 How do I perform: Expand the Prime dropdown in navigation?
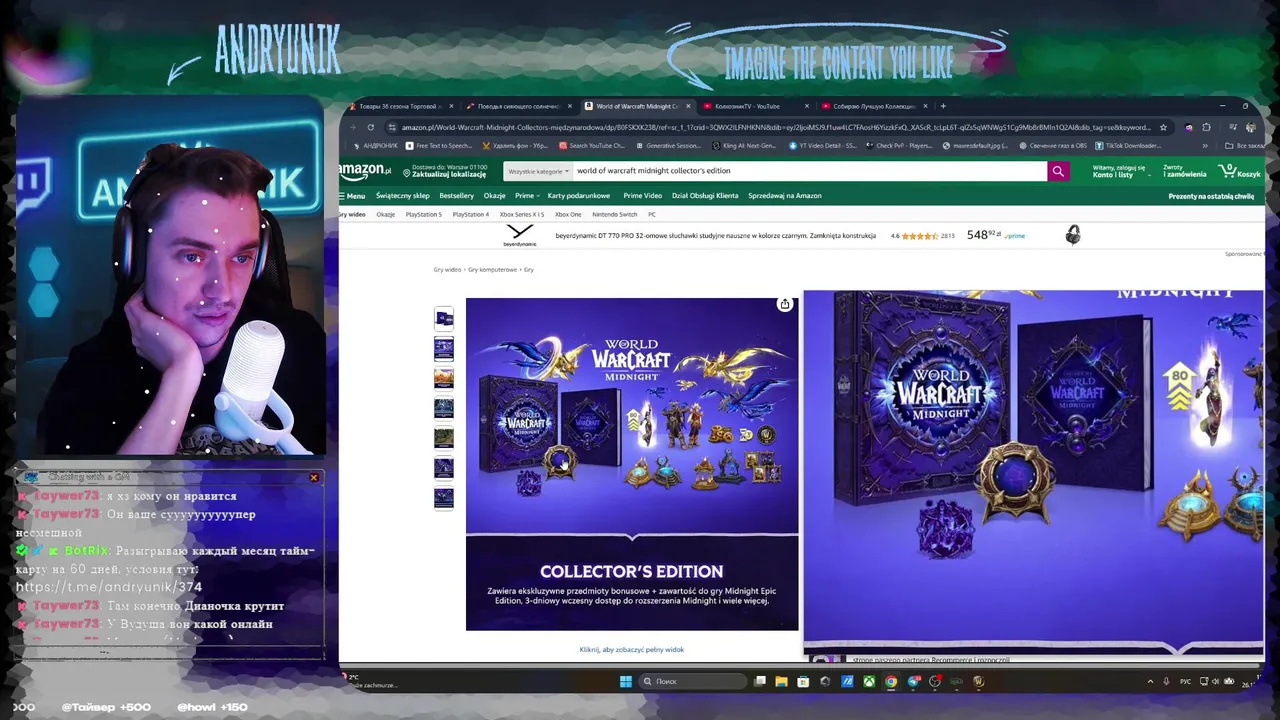pos(526,196)
